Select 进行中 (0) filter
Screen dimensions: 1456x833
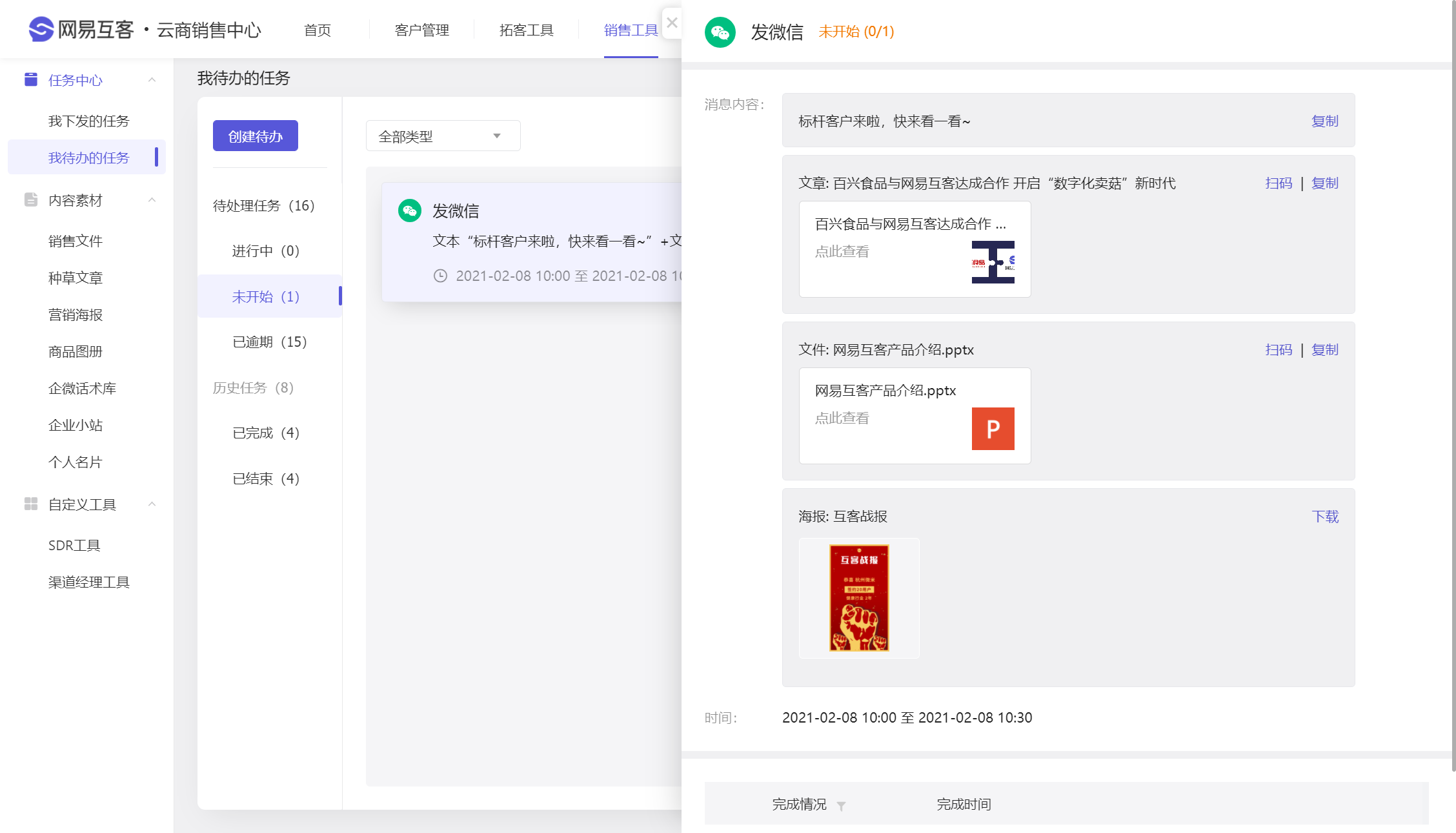[x=266, y=251]
